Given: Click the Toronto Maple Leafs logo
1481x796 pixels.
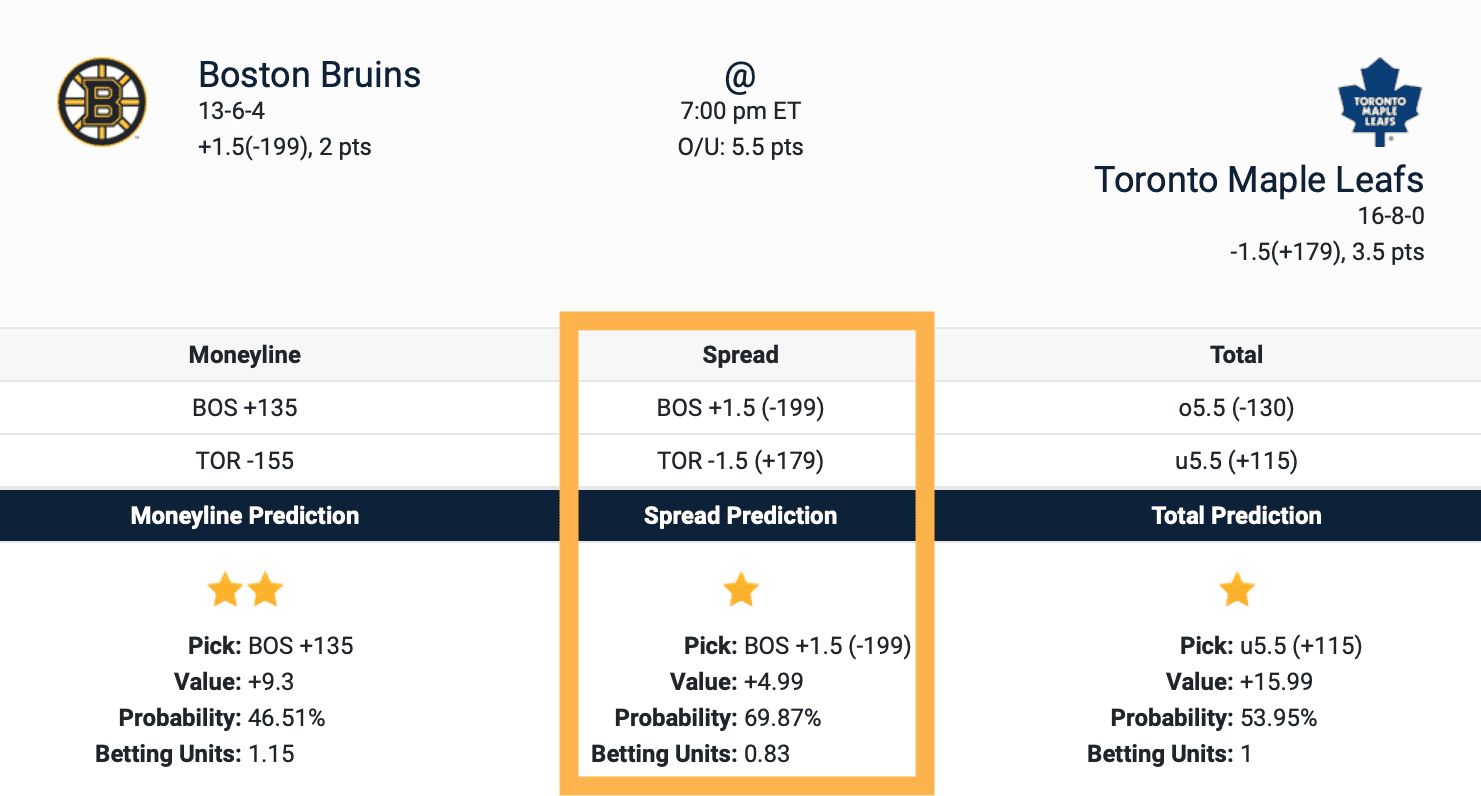Looking at the screenshot, I should [x=1379, y=103].
